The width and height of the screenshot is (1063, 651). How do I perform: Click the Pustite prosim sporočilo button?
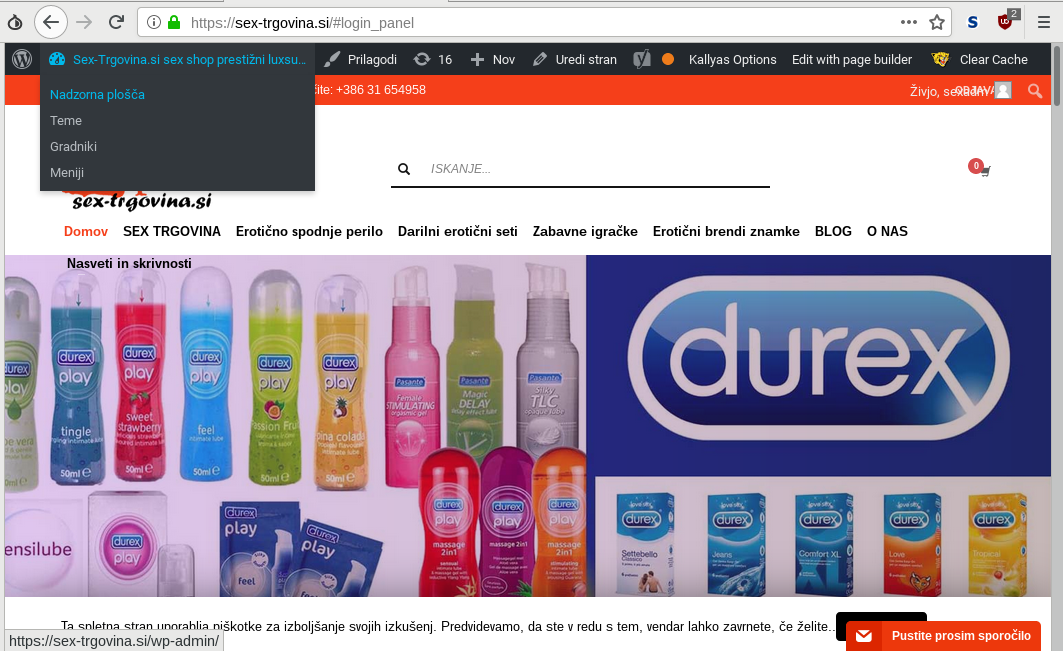tap(944, 635)
